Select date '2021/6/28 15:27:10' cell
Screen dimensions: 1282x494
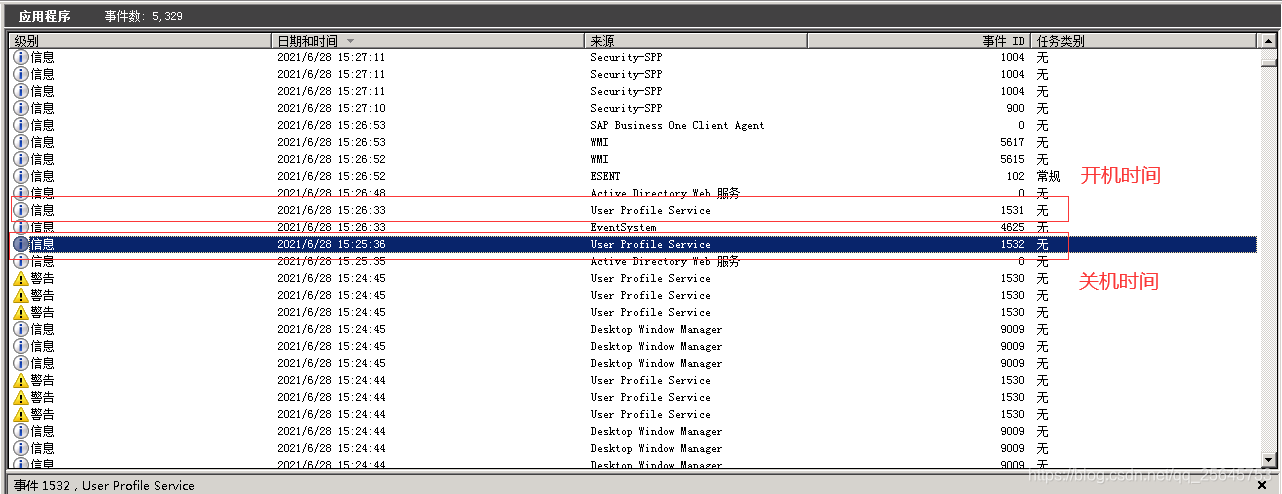click(x=331, y=108)
